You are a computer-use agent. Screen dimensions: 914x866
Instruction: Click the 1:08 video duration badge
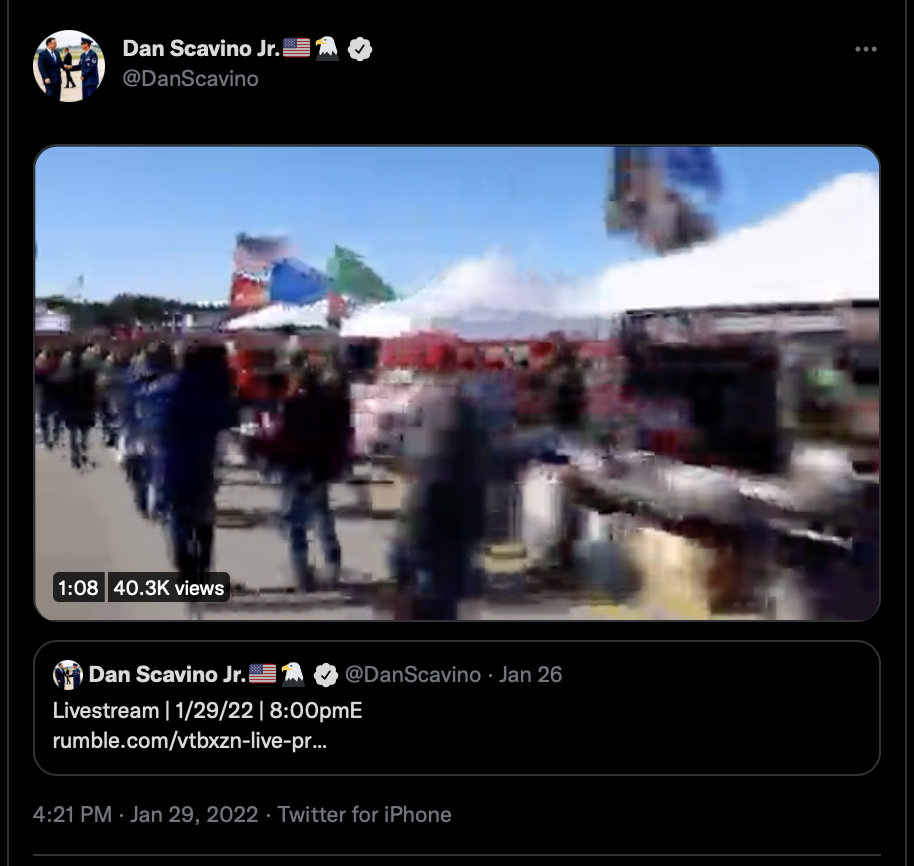pyautogui.click(x=78, y=587)
